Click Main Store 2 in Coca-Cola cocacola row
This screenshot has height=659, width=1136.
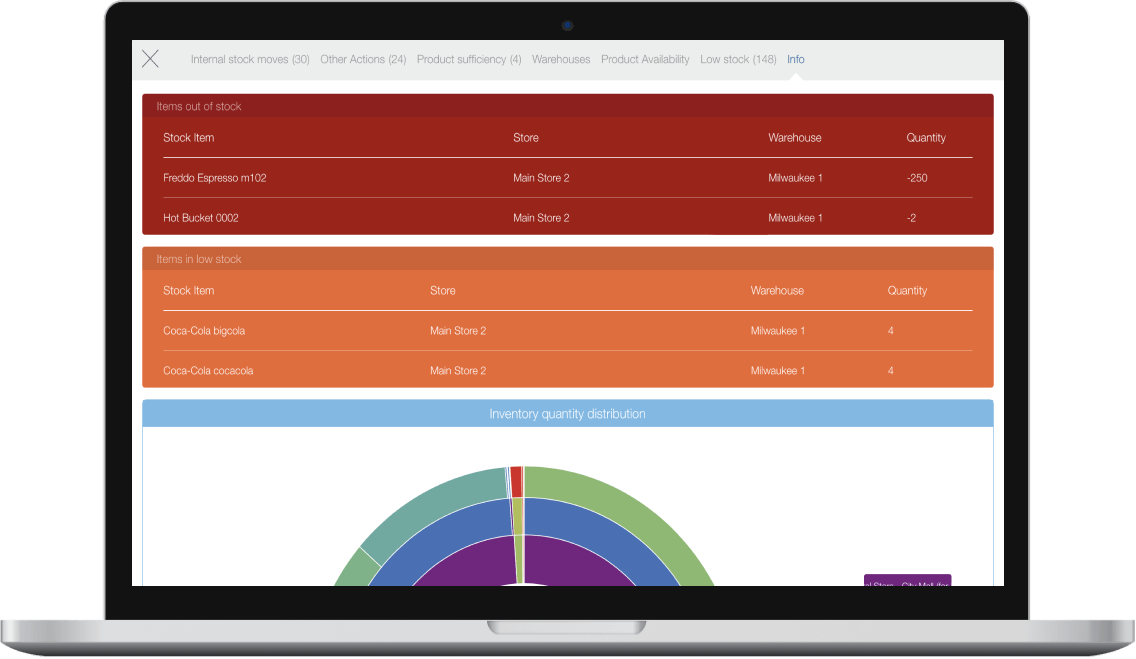click(457, 371)
